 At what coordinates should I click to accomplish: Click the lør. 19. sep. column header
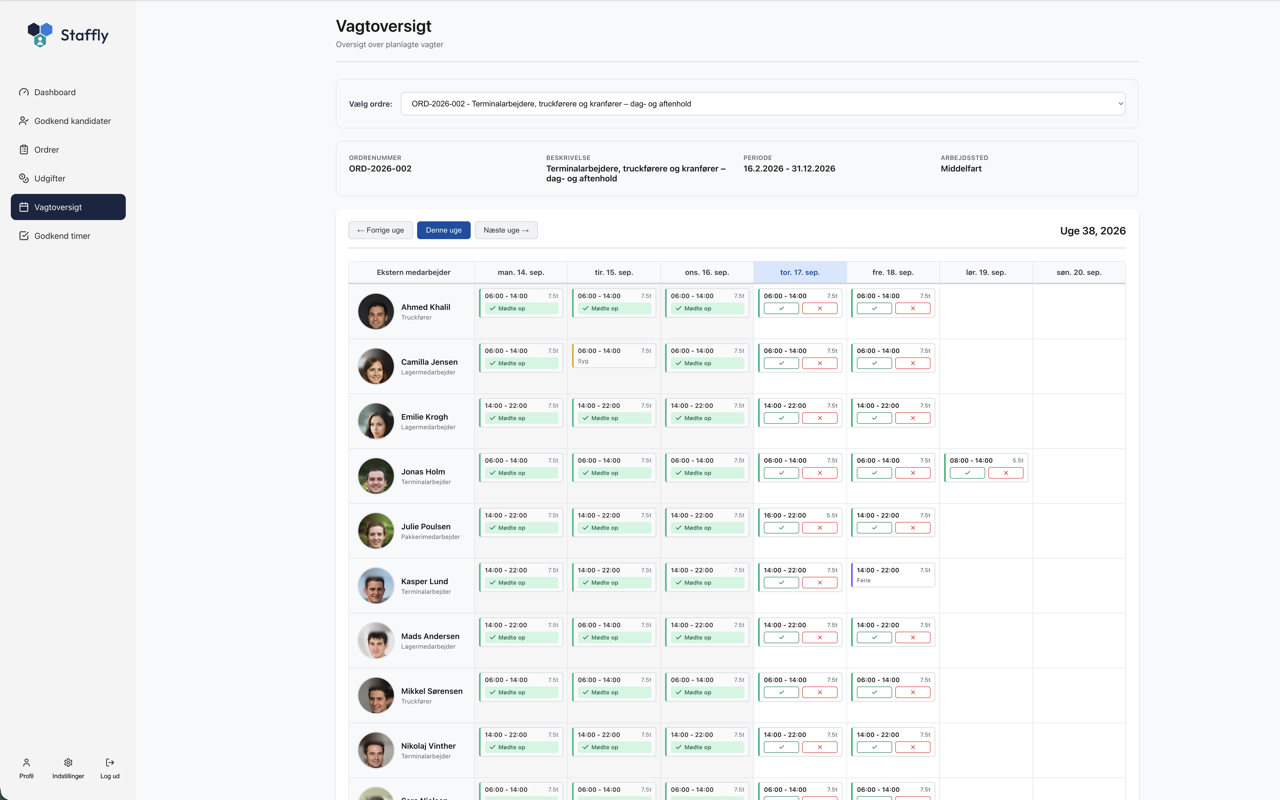click(986, 272)
